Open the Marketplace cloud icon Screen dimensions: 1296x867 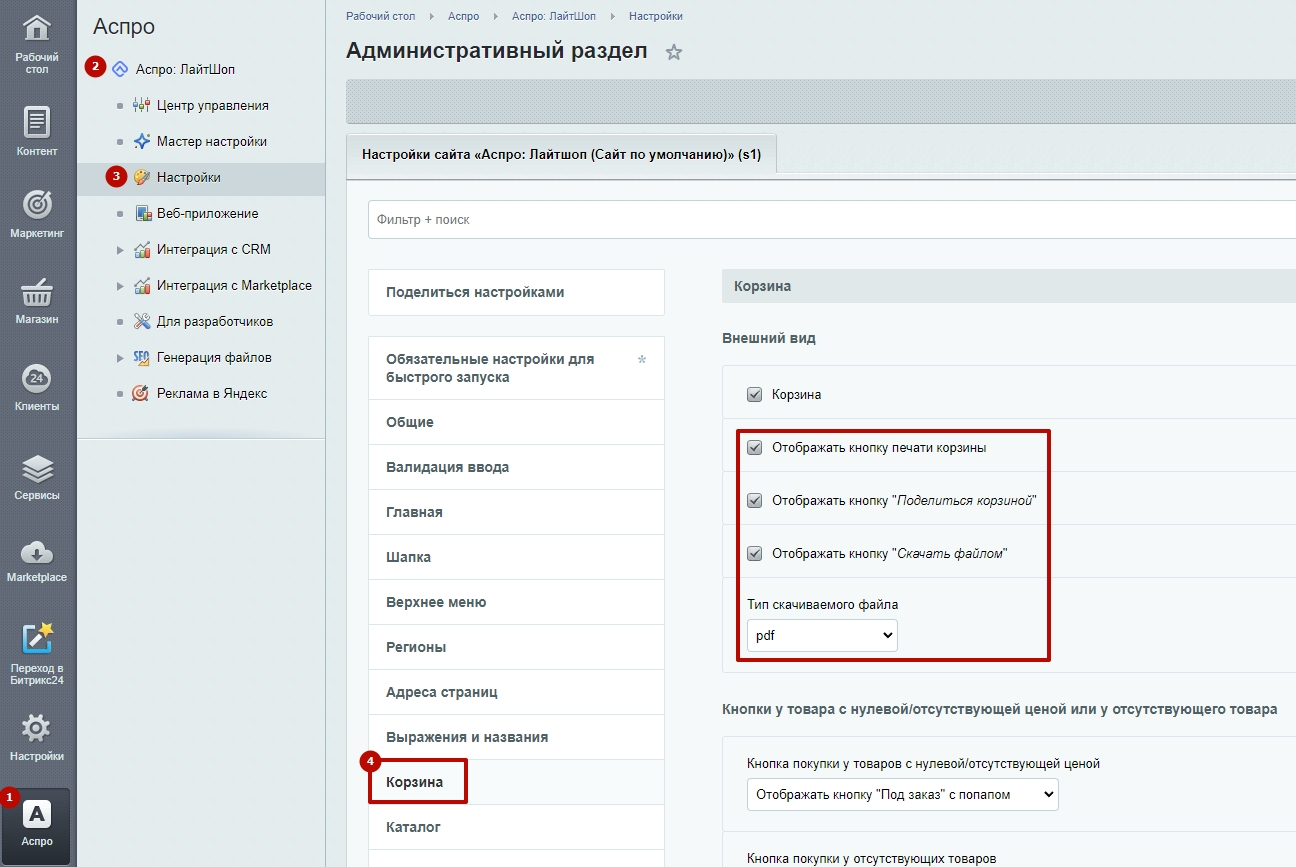[x=37, y=551]
